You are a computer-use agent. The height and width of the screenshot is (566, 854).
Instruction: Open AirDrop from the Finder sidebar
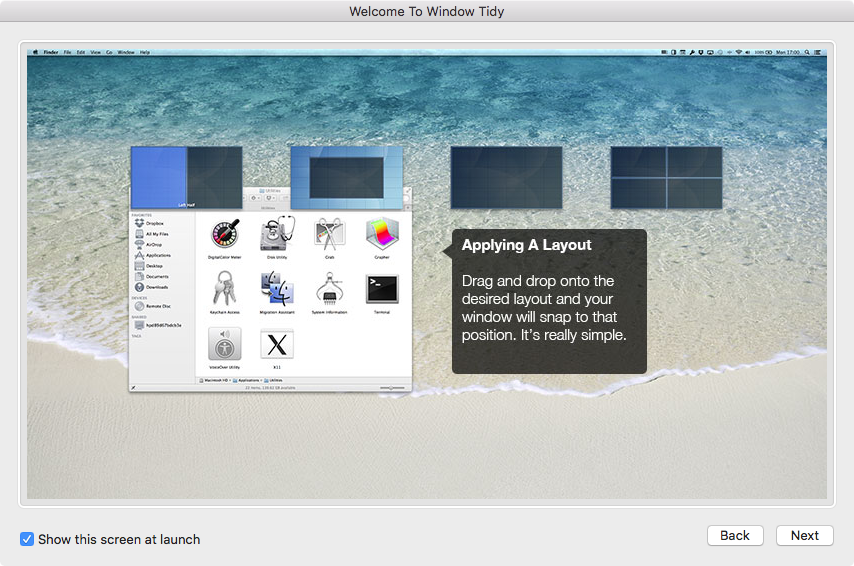click(x=148, y=245)
